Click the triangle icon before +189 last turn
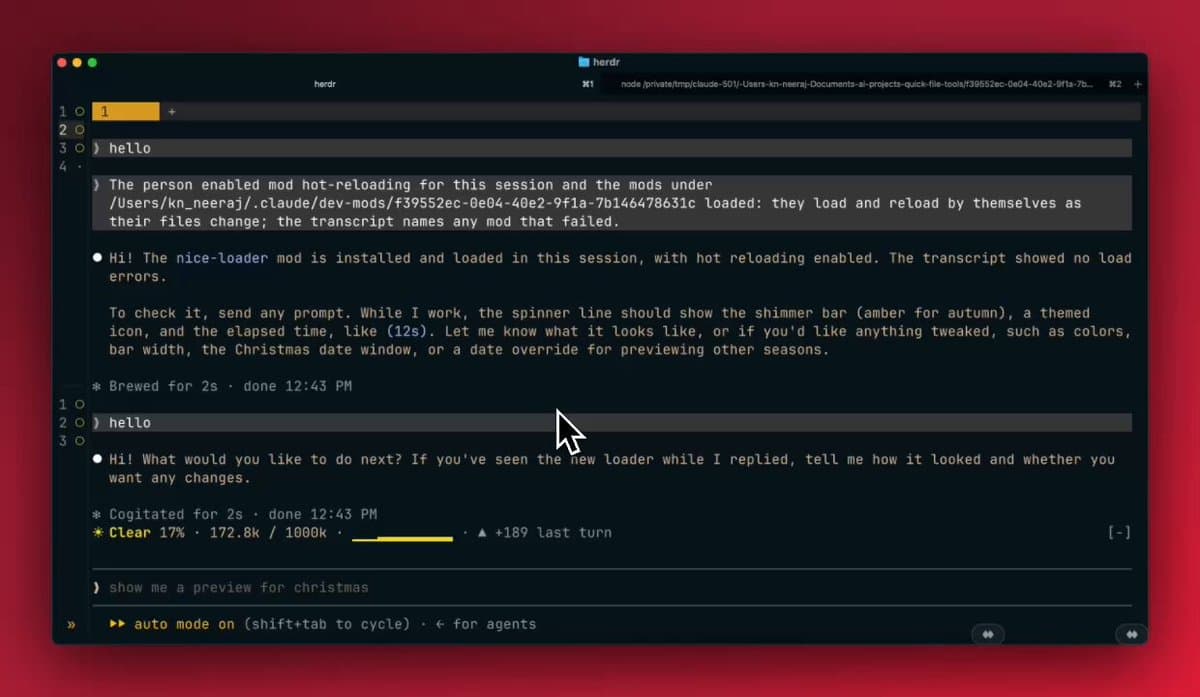The height and width of the screenshot is (697, 1200). pyautogui.click(x=482, y=532)
